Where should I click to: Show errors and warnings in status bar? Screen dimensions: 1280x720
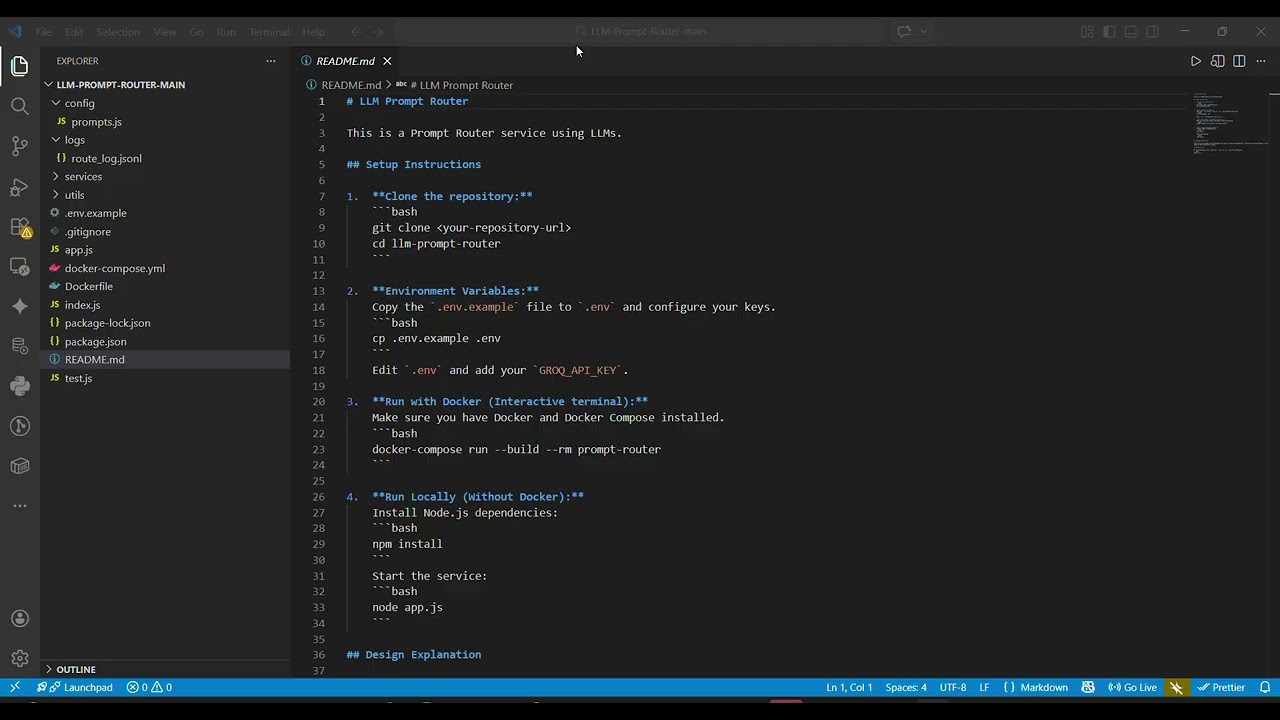click(149, 687)
